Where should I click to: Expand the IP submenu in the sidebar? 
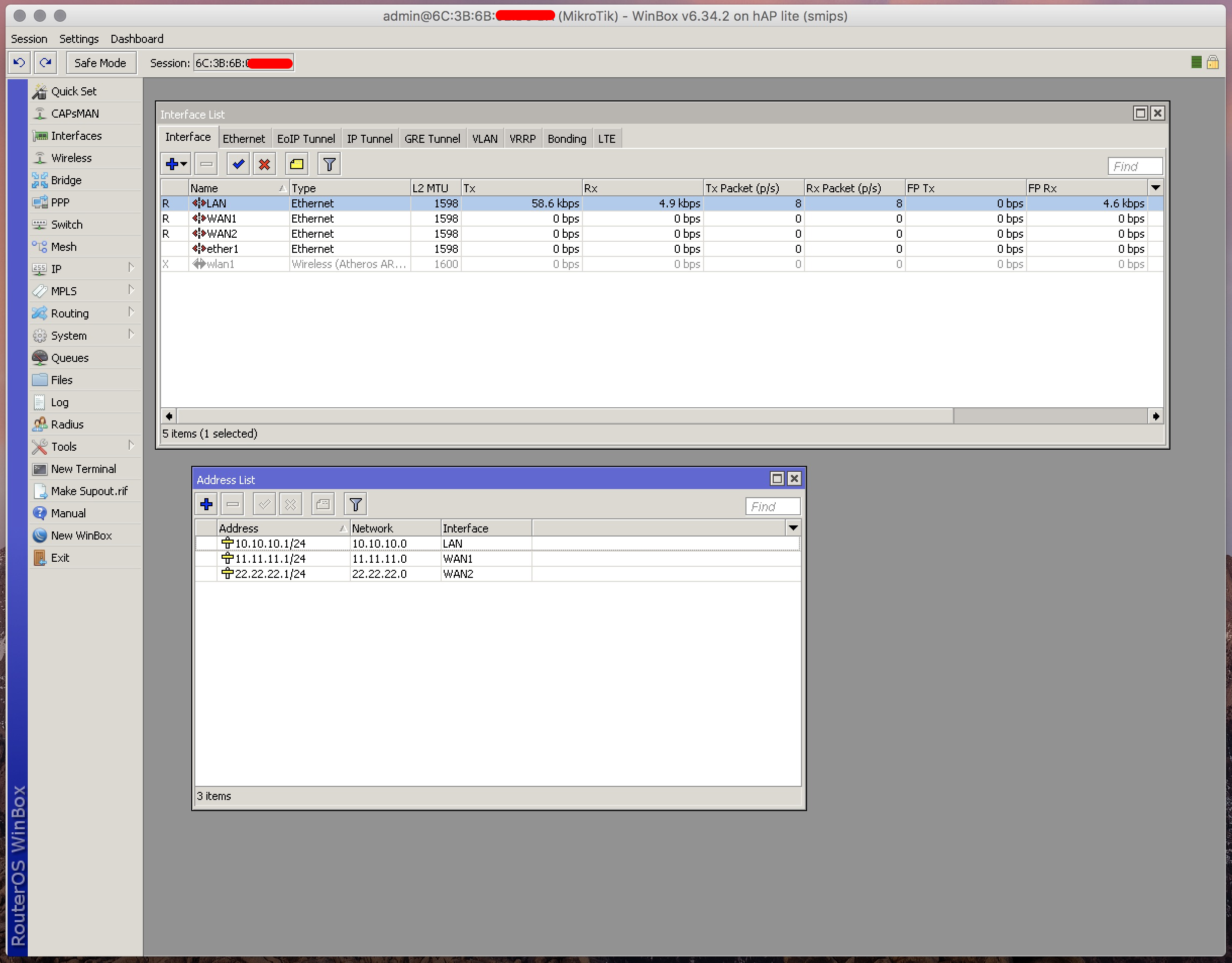(57, 269)
